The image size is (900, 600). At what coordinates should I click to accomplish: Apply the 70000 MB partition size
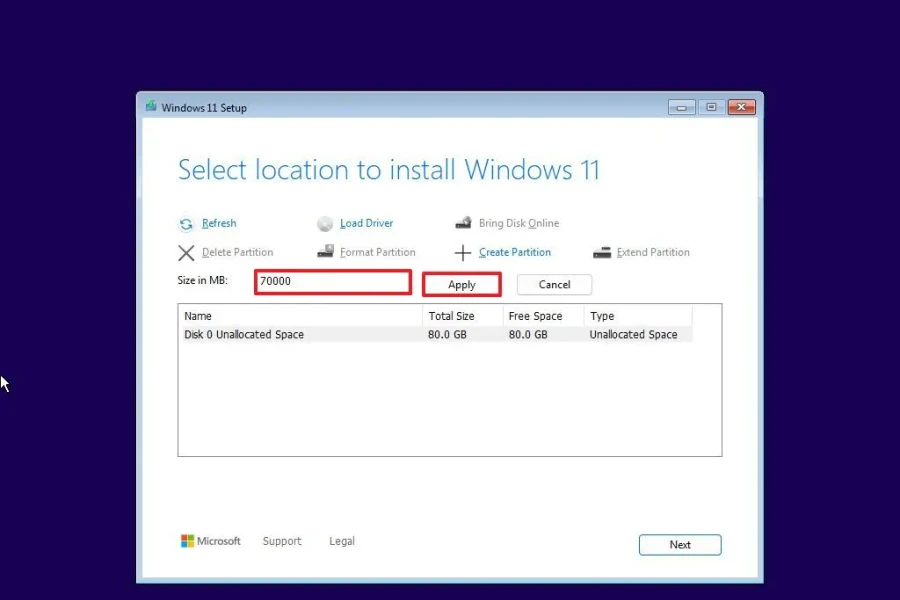pos(461,284)
